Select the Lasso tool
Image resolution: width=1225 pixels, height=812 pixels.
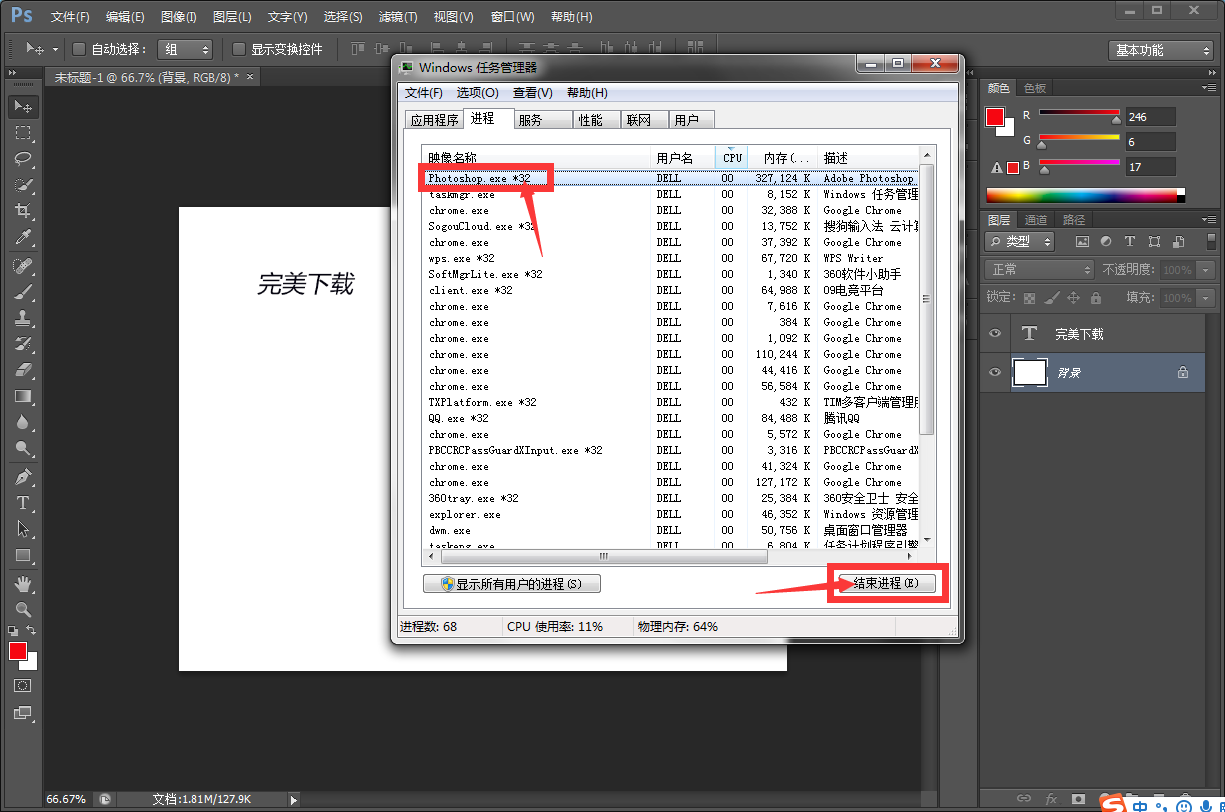point(23,159)
